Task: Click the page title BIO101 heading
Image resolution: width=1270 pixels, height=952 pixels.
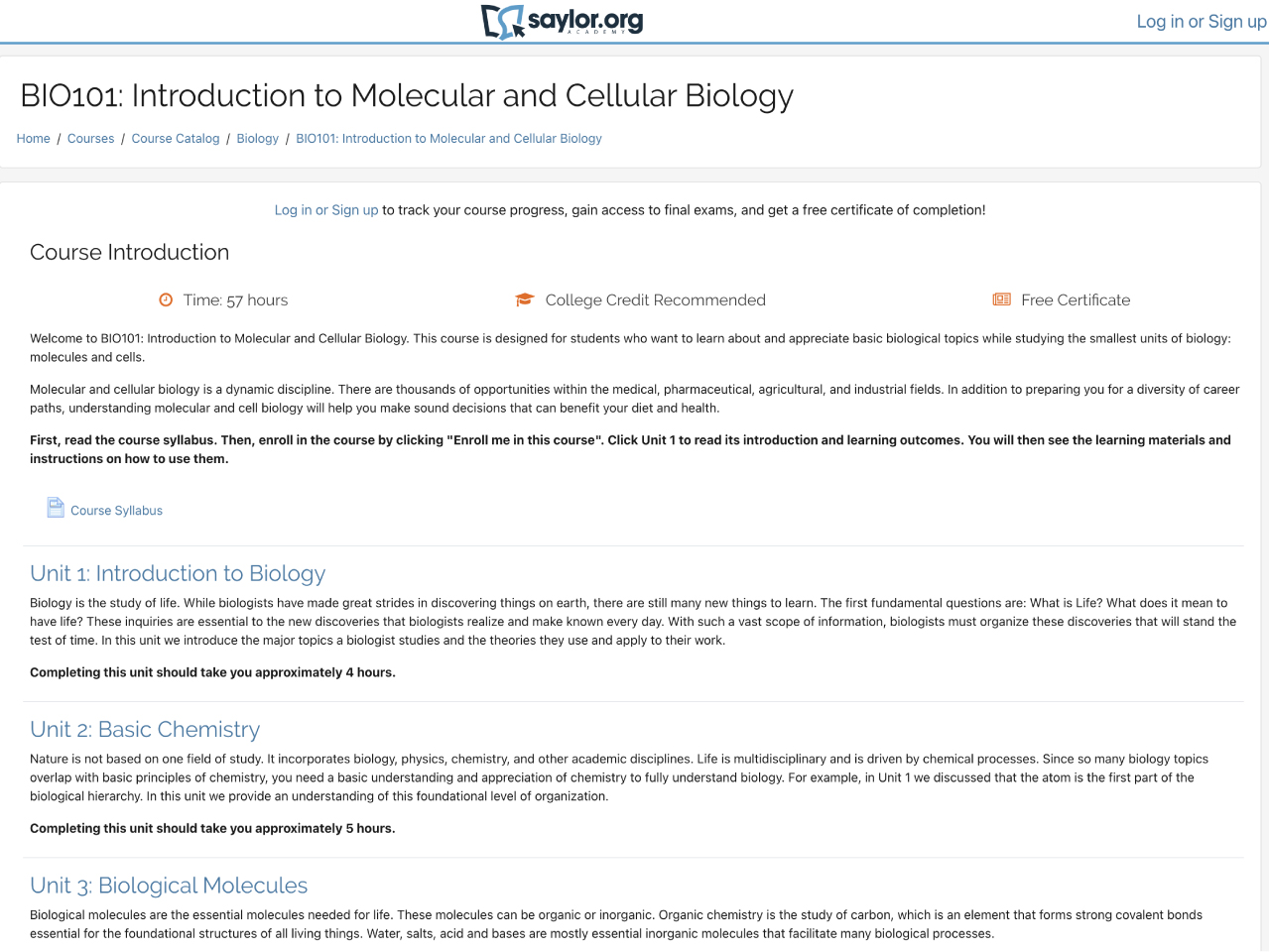Action: [407, 95]
